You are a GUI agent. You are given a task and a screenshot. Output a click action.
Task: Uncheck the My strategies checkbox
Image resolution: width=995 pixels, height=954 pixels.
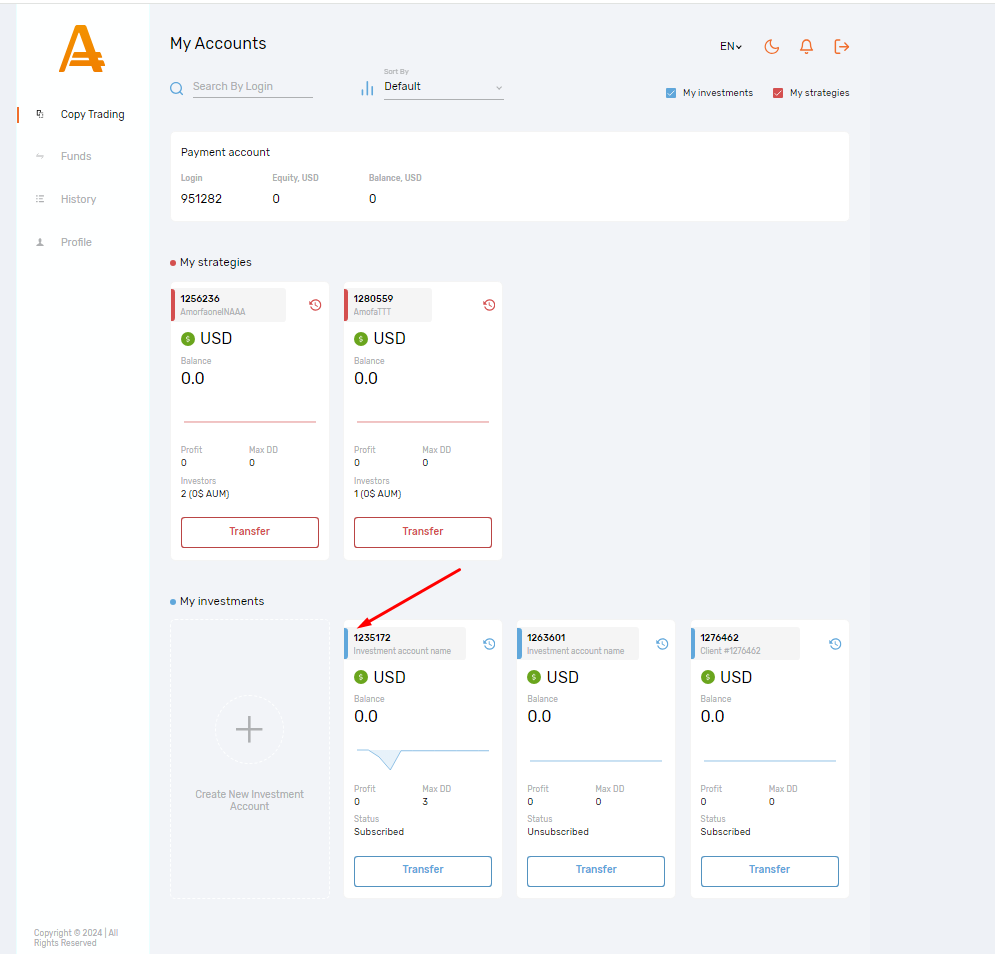tap(778, 93)
